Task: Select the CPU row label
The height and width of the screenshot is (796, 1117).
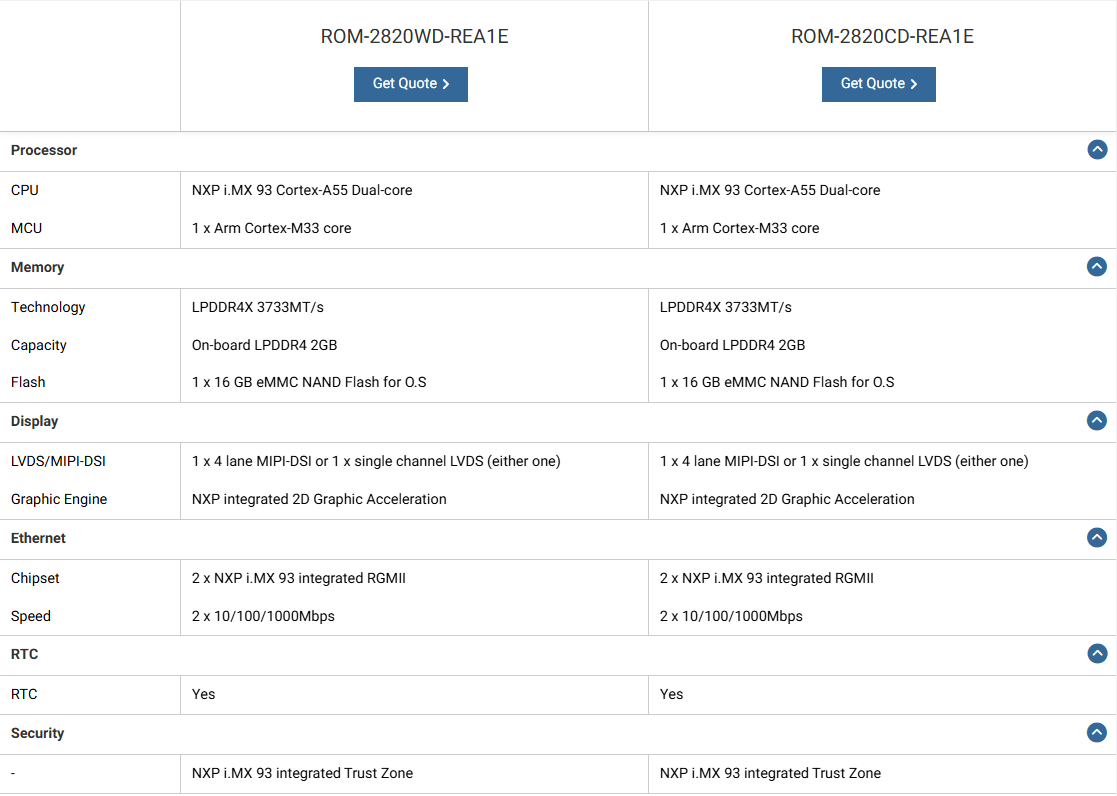Action: tap(25, 190)
